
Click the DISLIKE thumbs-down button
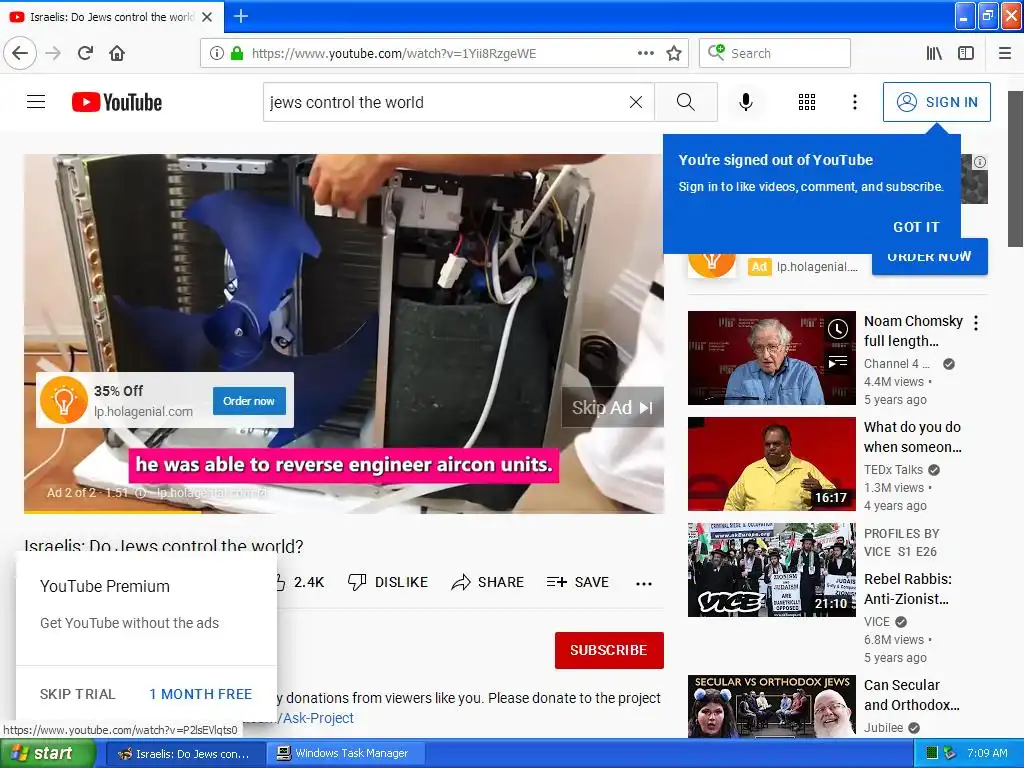click(388, 582)
